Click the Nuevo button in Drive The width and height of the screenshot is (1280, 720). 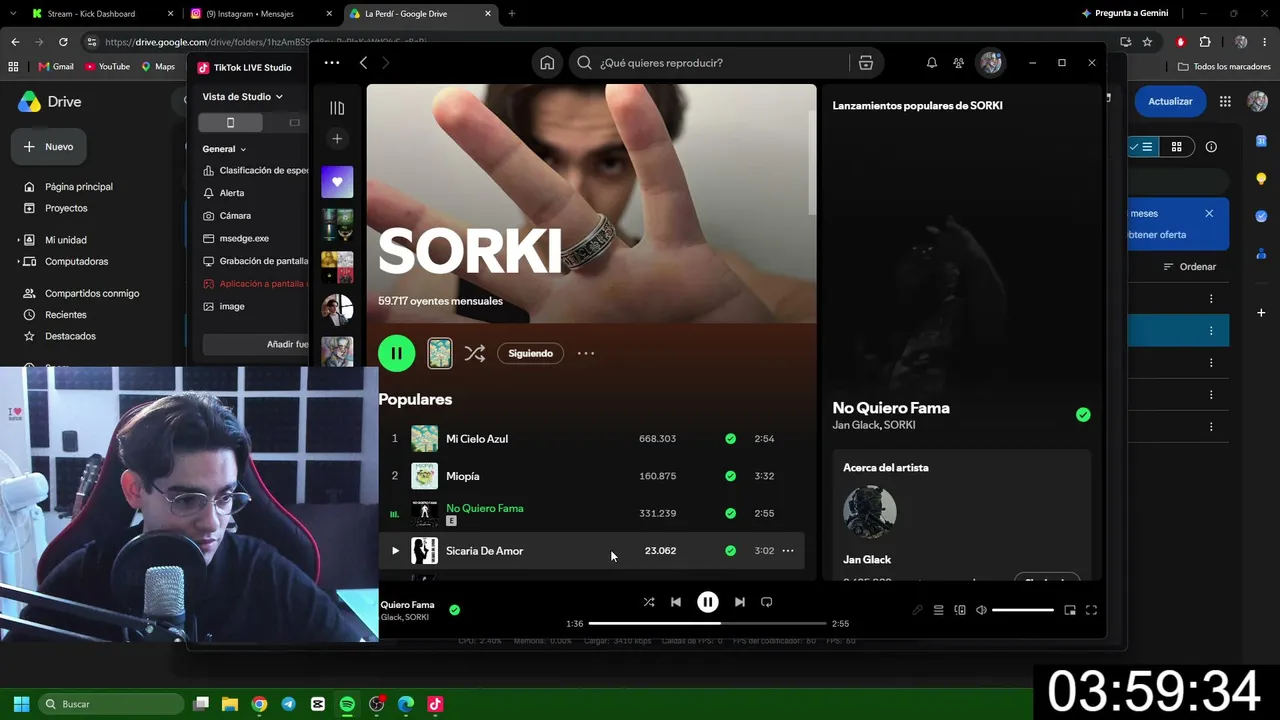tap(49, 147)
